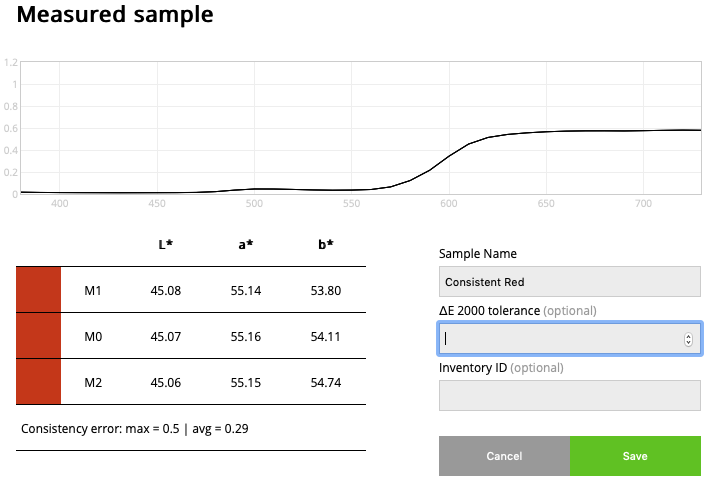Click the L* column header

pos(166,245)
